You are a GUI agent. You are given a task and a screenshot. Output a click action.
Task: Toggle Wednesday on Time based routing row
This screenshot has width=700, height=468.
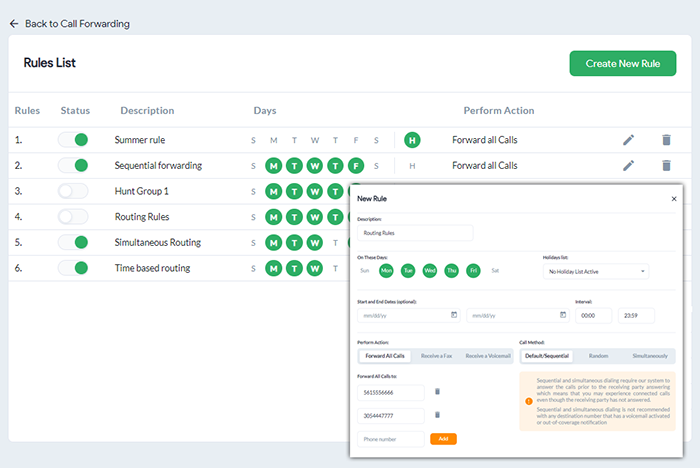tap(315, 268)
